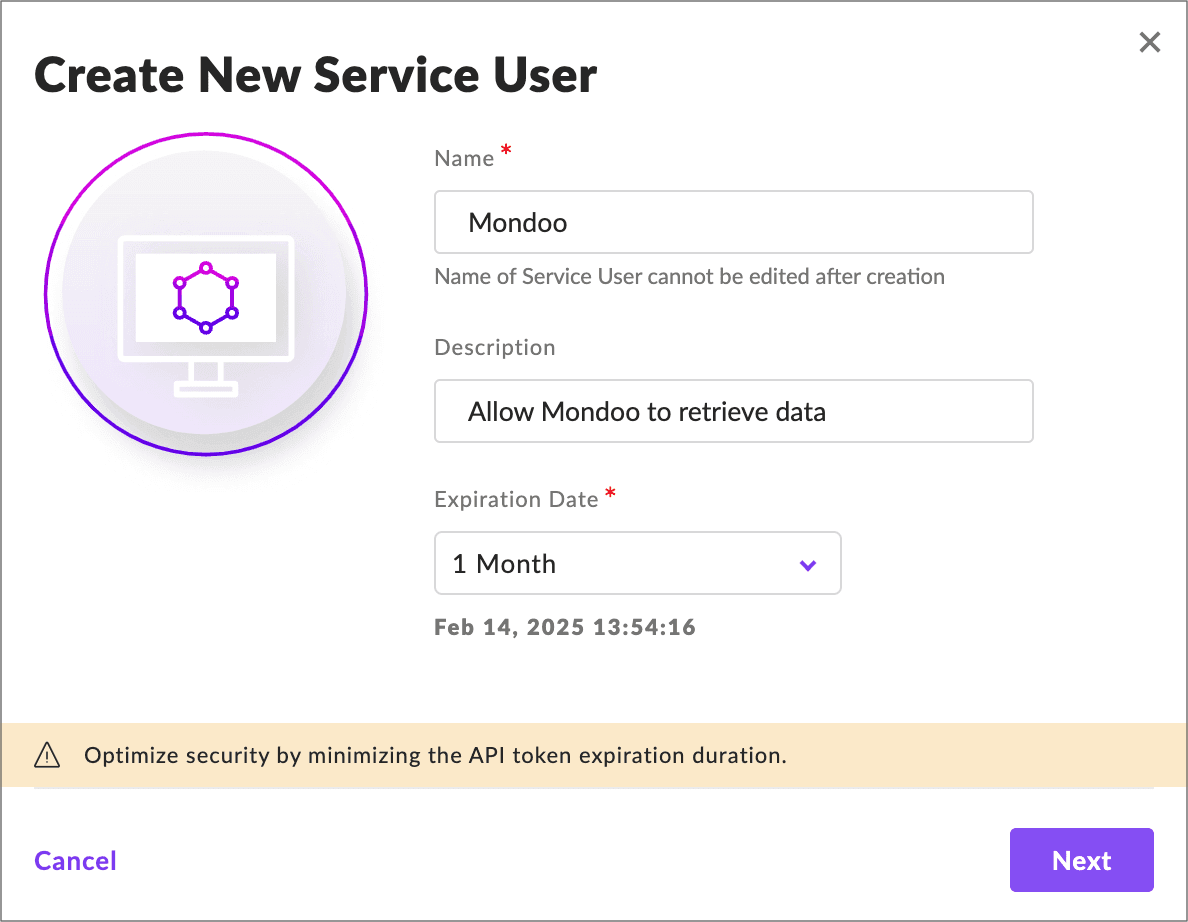Image resolution: width=1188 pixels, height=922 pixels.
Task: Click inside the Name field showing Mondoo
Action: click(733, 222)
